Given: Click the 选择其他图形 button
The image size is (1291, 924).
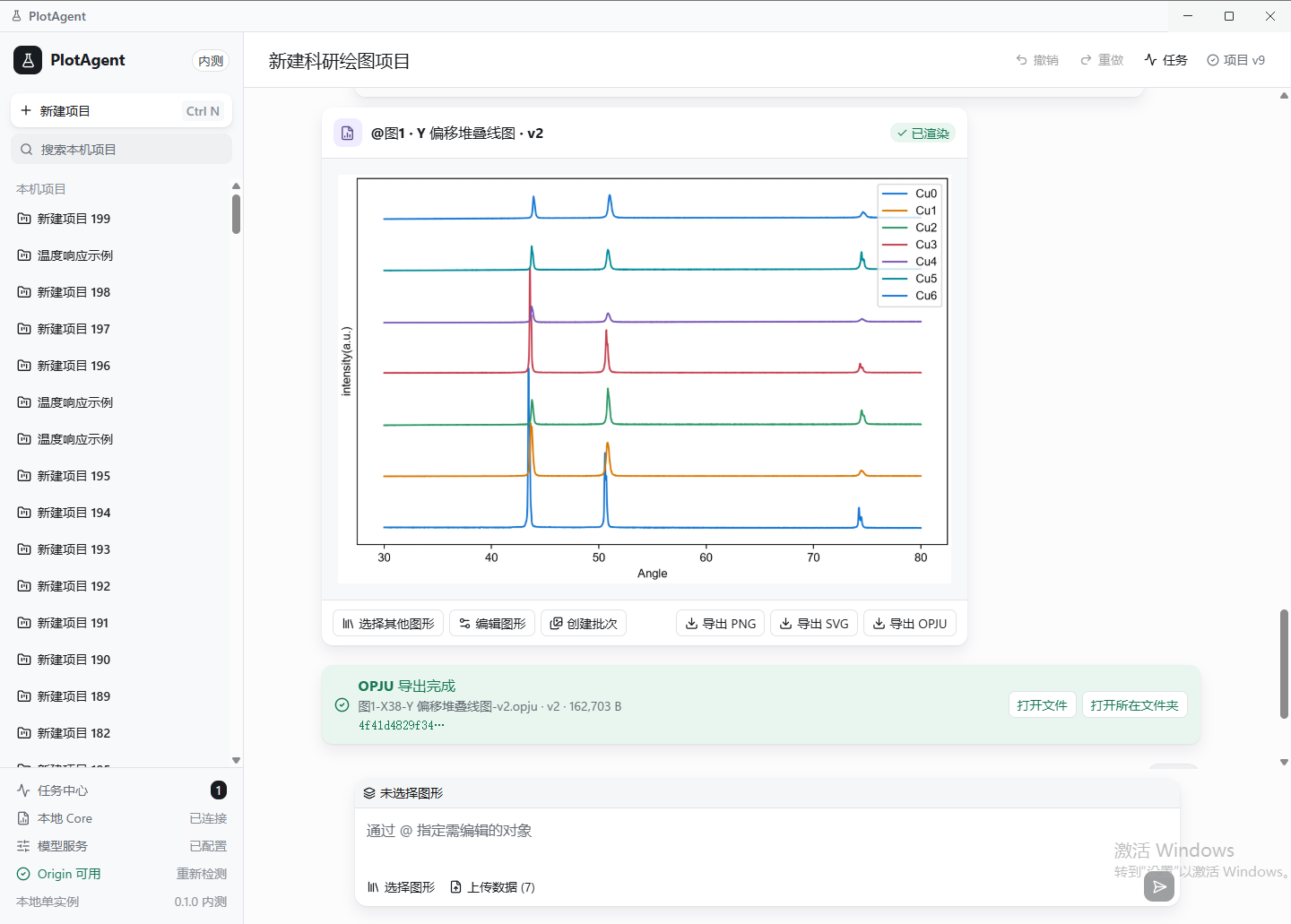Looking at the screenshot, I should [388, 624].
